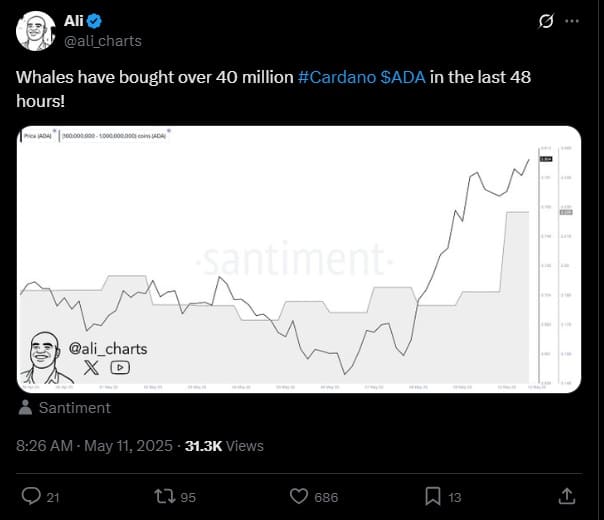The height and width of the screenshot is (520, 604).
Task: Open the Grok explain icon
Action: coord(546,21)
